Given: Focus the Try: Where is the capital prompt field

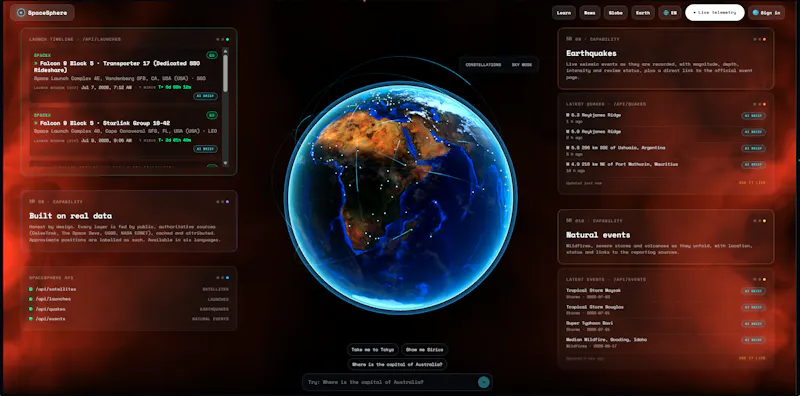Looking at the screenshot, I should pos(390,382).
